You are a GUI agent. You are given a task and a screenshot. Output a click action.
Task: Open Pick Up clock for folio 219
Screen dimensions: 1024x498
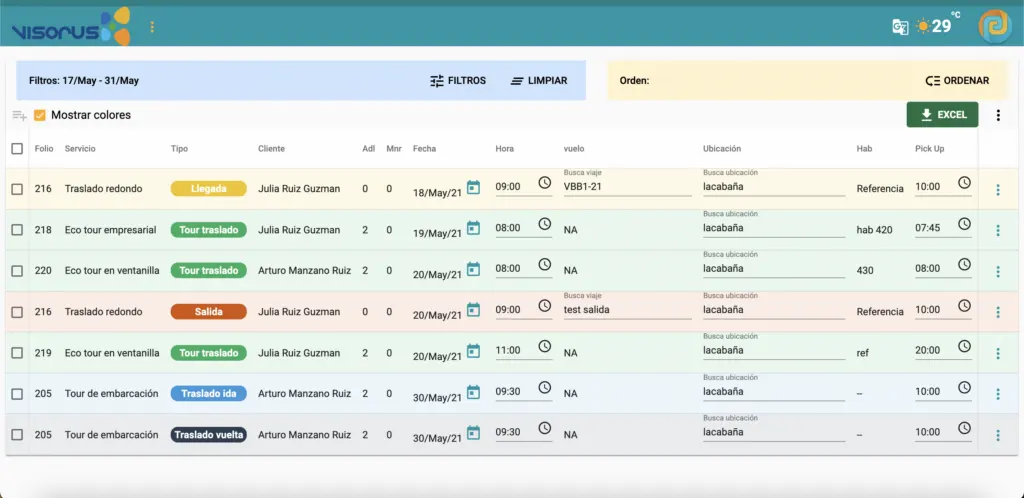(964, 347)
